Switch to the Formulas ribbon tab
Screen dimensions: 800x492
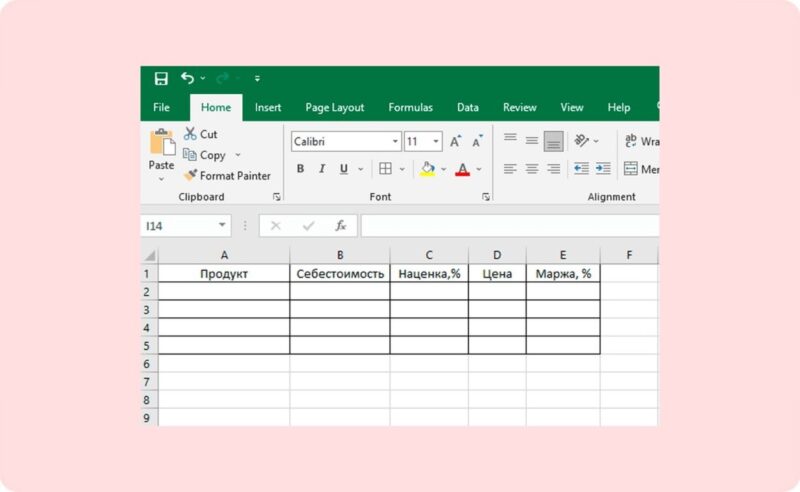[x=410, y=107]
